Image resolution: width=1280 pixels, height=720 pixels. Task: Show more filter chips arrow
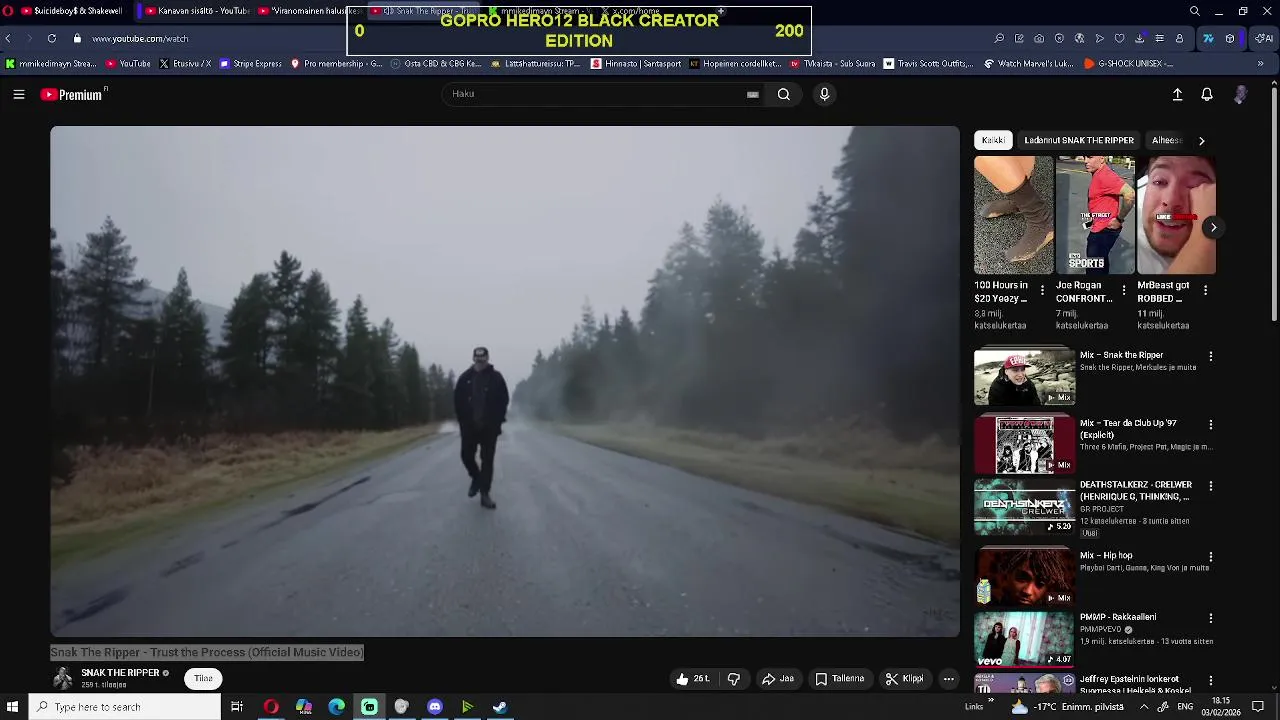pyautogui.click(x=1201, y=141)
